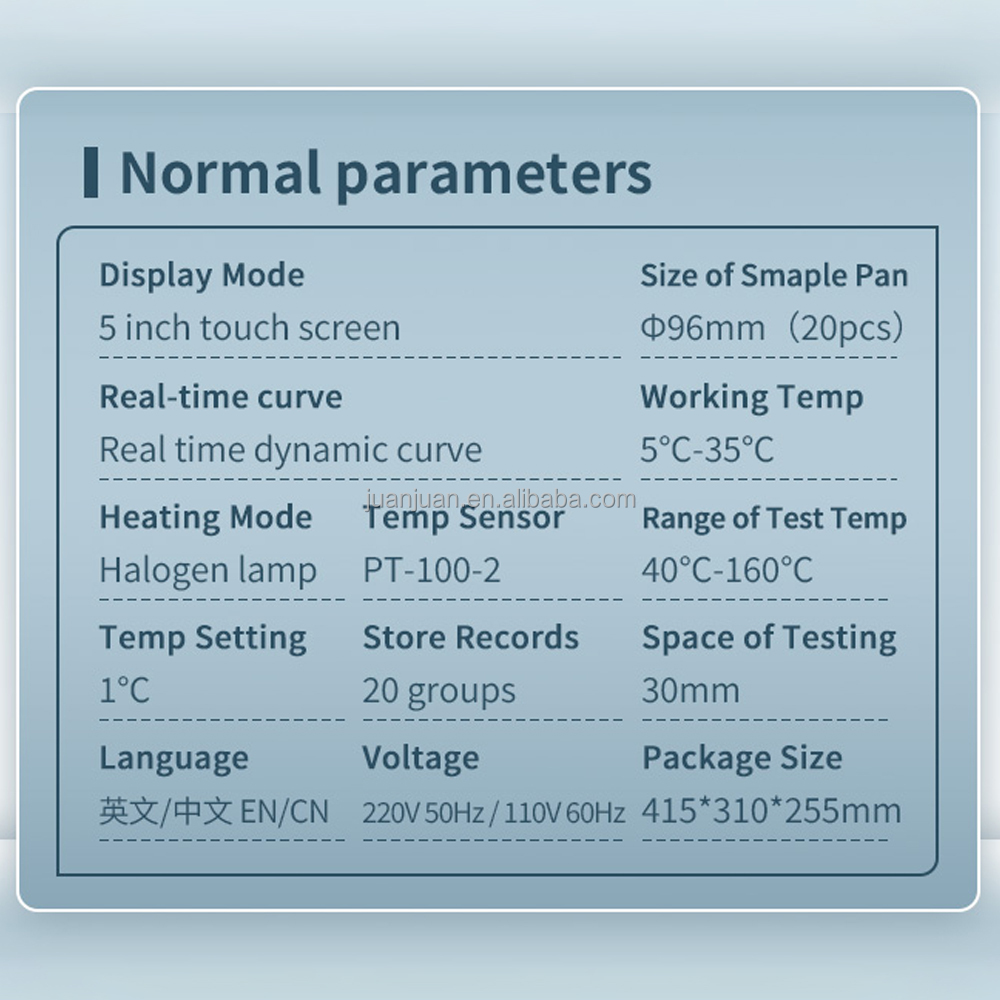Click the "Normal parameters" heading
The image size is (1000, 1000).
(385, 173)
